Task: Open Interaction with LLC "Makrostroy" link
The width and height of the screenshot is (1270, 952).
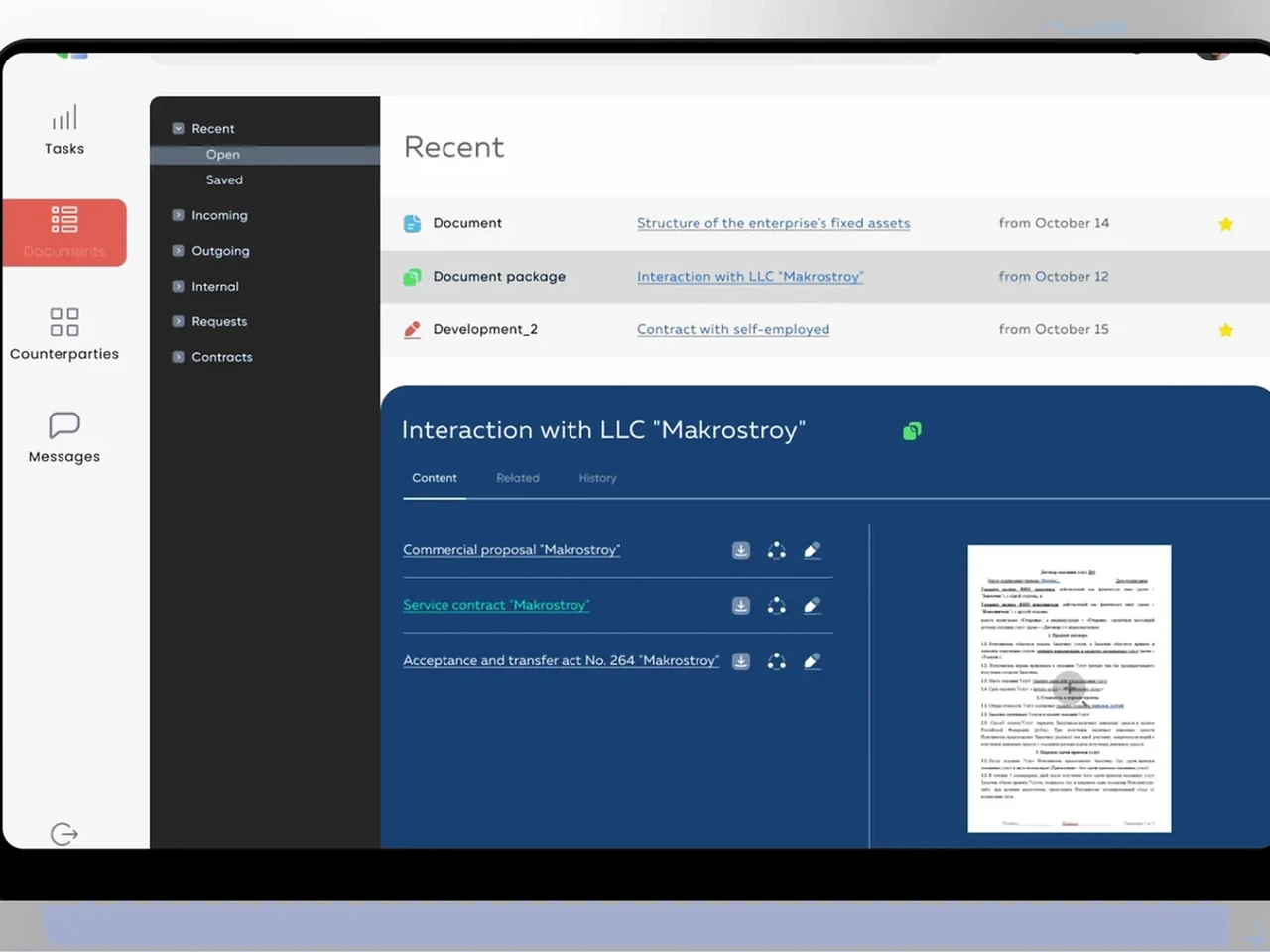Action: coord(750,277)
